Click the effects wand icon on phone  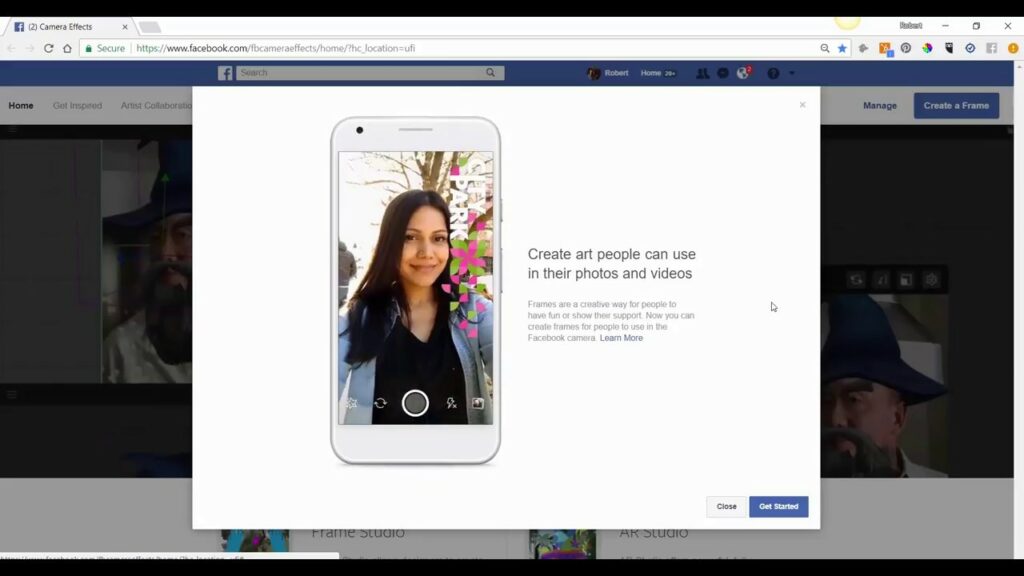click(x=352, y=404)
